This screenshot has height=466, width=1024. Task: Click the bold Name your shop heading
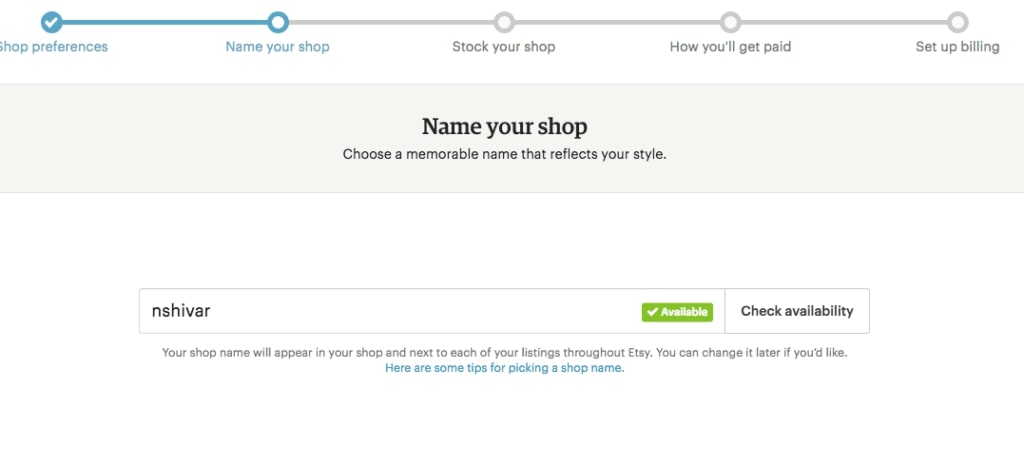click(x=504, y=127)
